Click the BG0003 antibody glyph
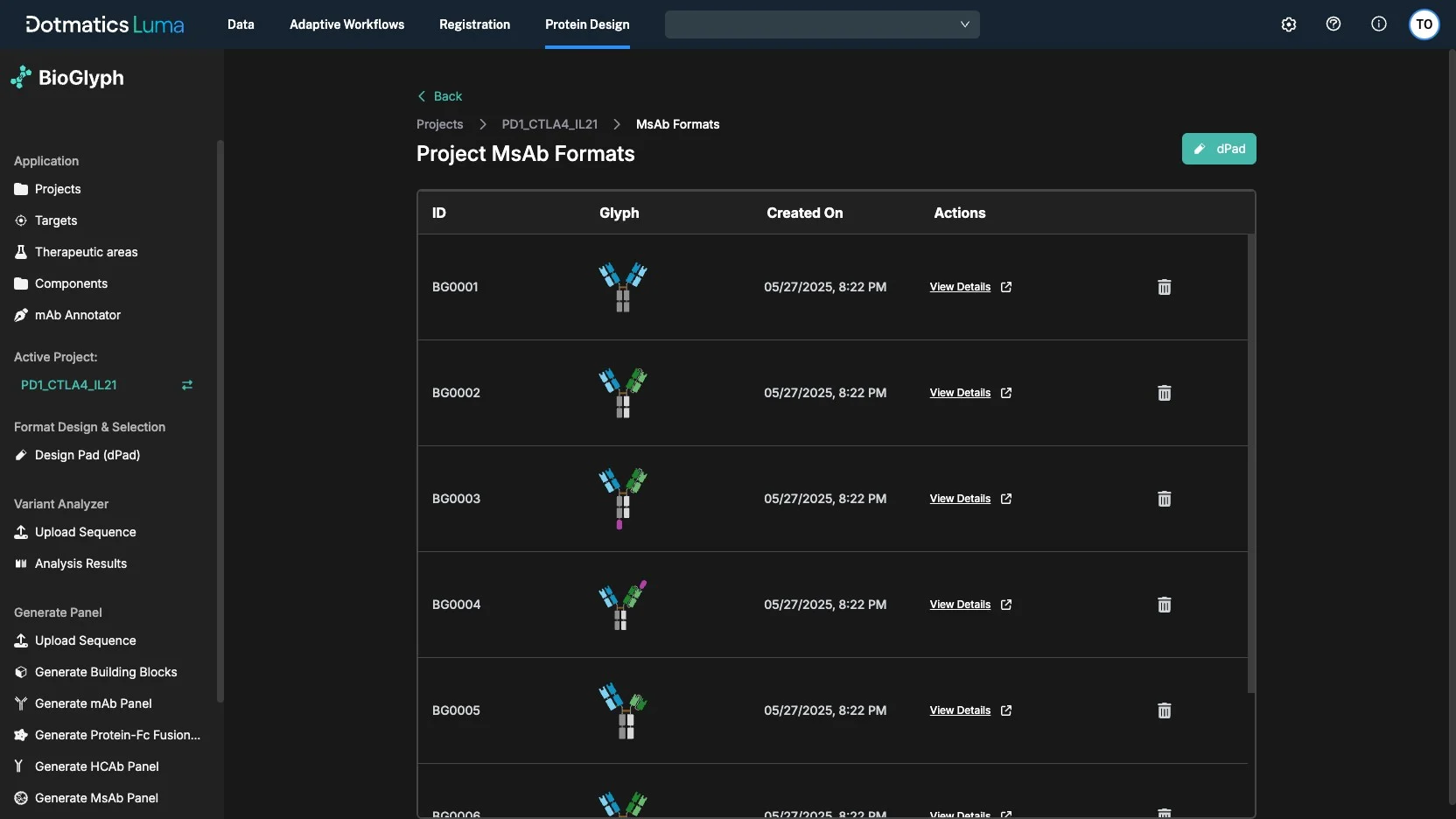This screenshot has width=1456, height=819. 623,499
